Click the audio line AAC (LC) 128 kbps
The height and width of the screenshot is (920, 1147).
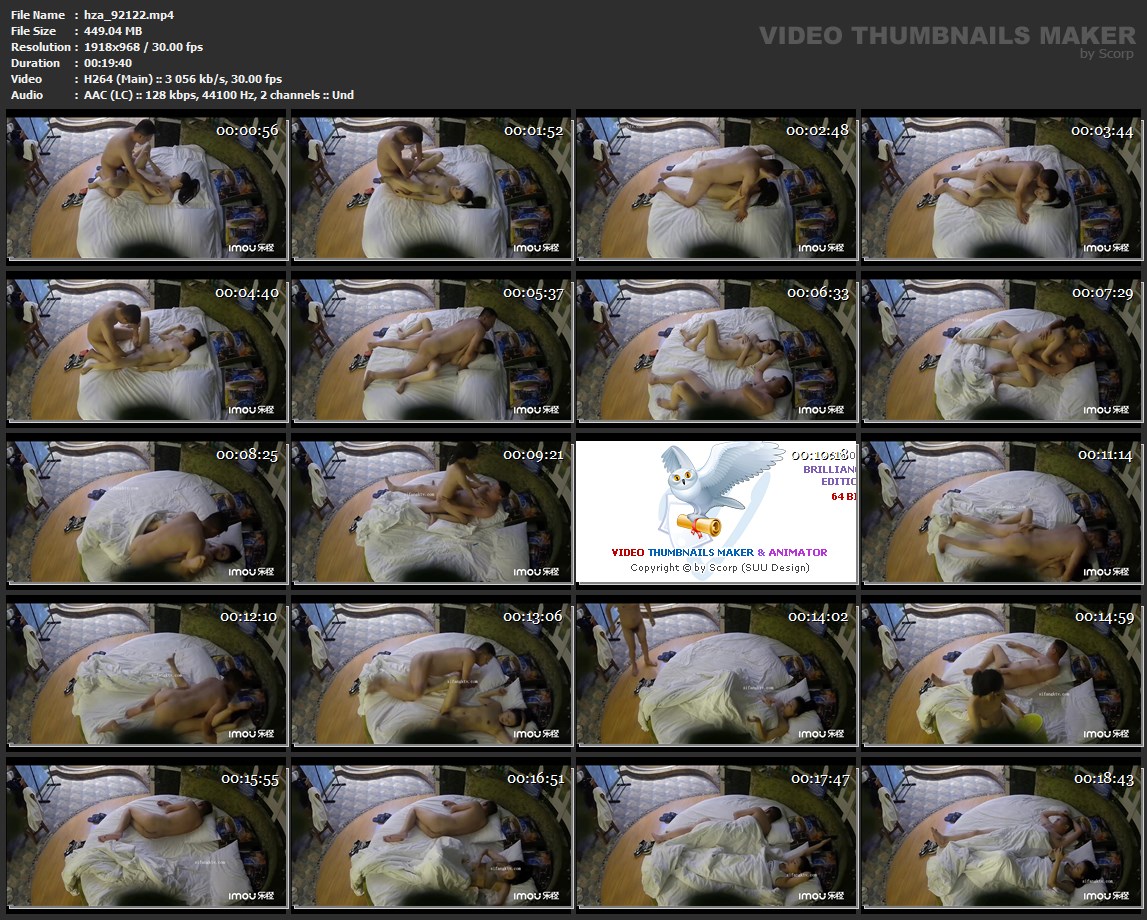[x=219, y=95]
